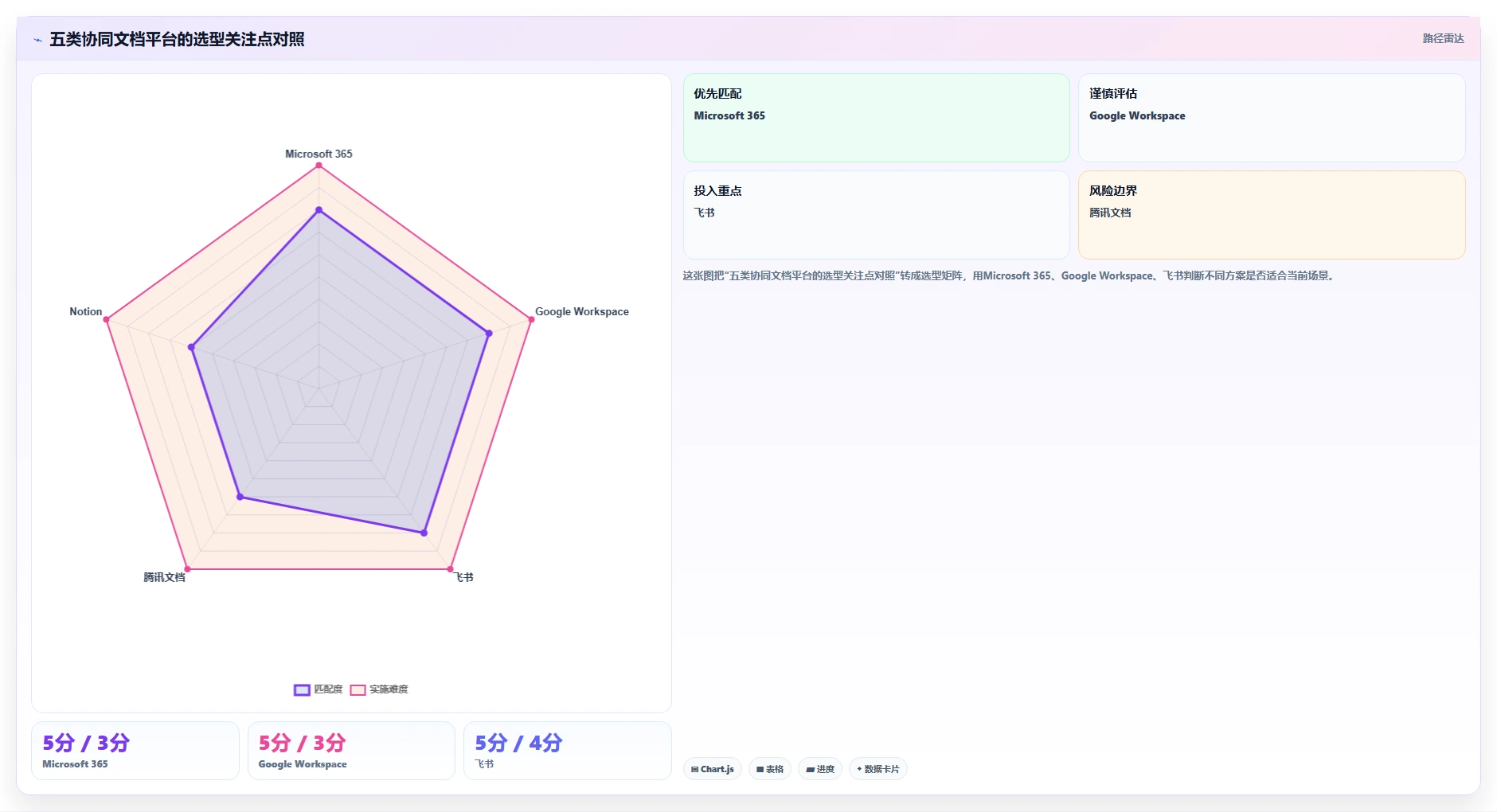This screenshot has width=1497, height=812.
Task: Click the pink 实施难度 point at Microsoft 365
Action: coord(319,166)
